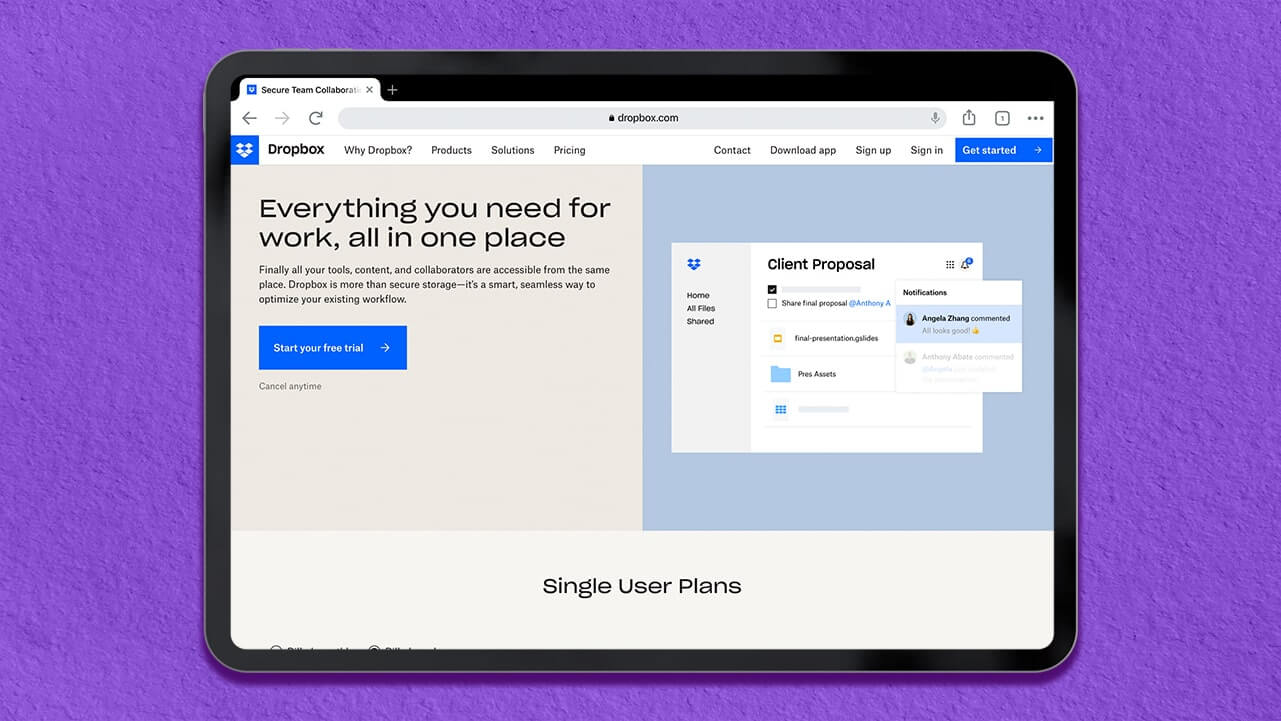Click the Contact link
Viewport: 1281px width, 721px height.
click(x=732, y=150)
